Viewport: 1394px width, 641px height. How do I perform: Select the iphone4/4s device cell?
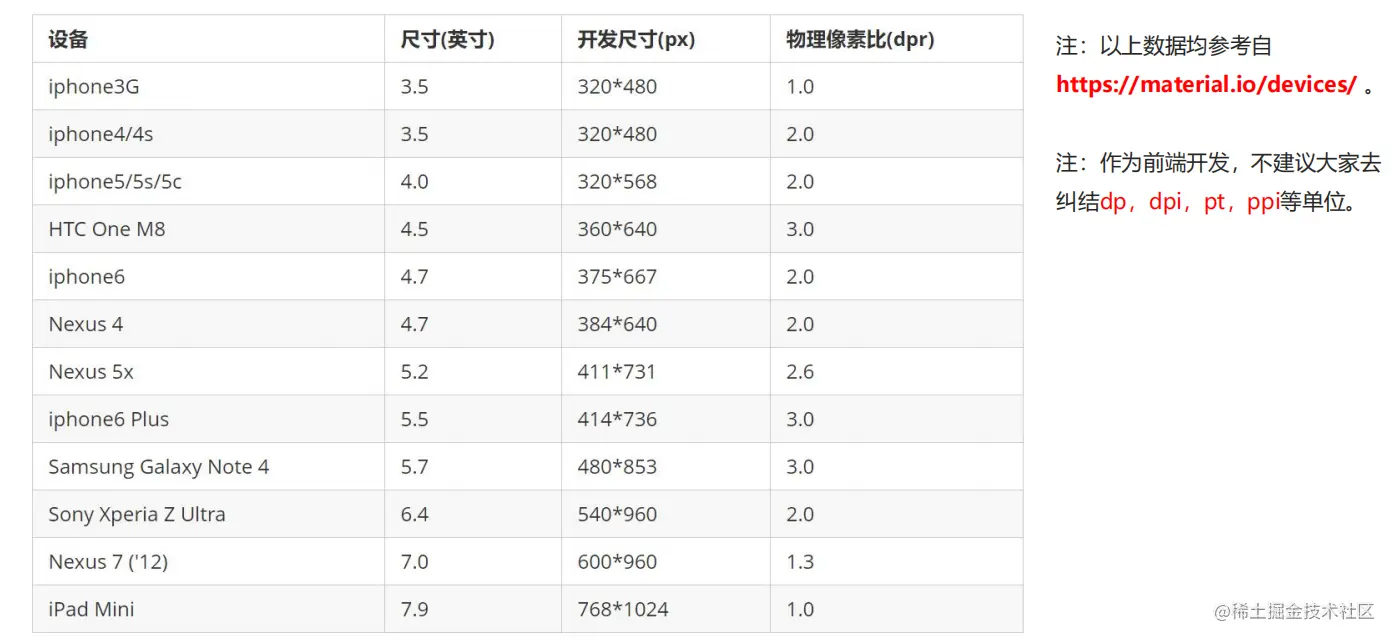(101, 134)
